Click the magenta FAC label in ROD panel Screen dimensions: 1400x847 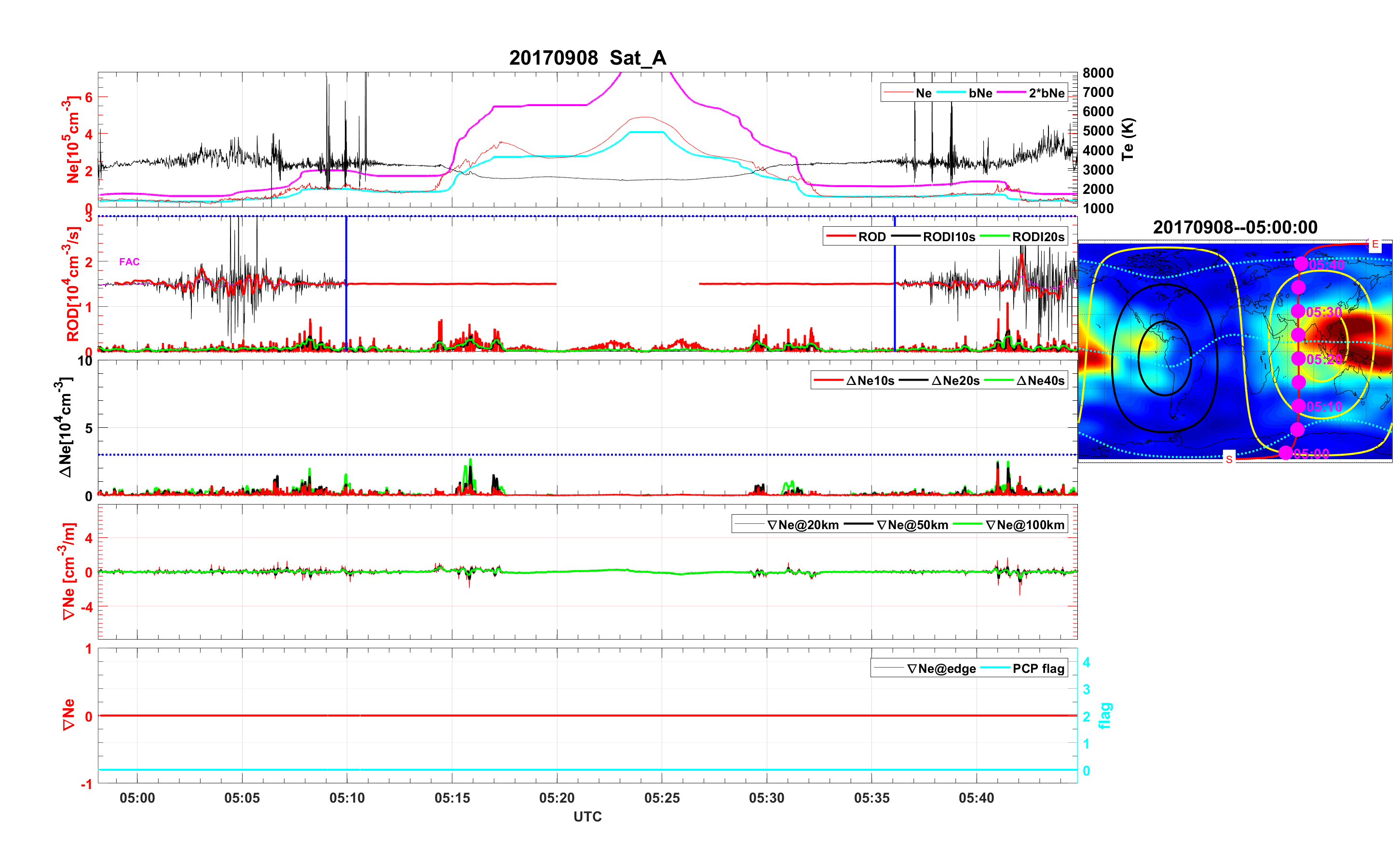(x=129, y=261)
